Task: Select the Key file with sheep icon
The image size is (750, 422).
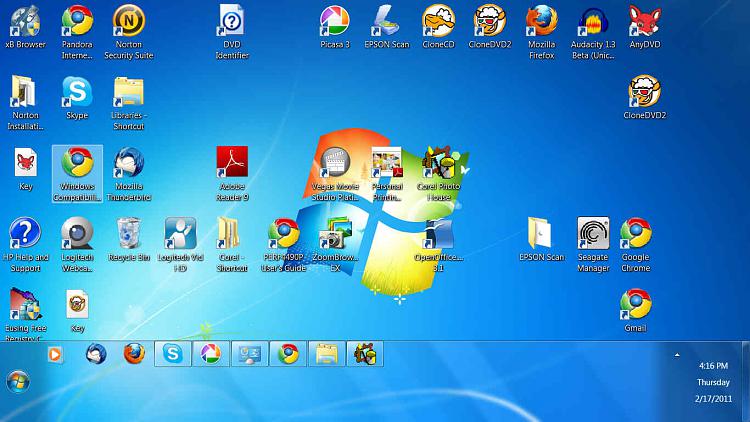Action: [77, 304]
